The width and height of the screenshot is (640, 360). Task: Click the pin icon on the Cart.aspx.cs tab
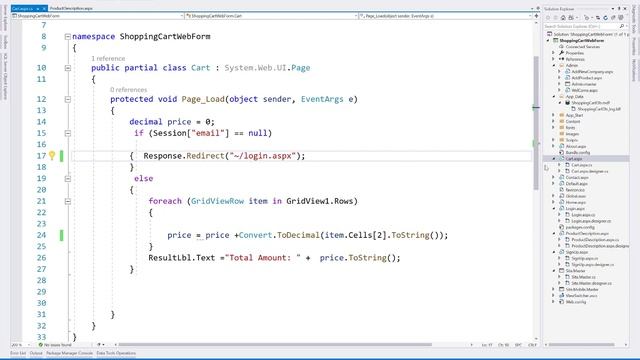tap(38, 9)
